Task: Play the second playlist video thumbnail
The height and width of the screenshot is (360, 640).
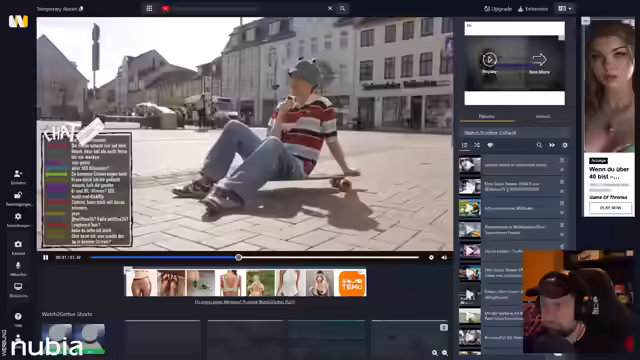Action: 470,186
